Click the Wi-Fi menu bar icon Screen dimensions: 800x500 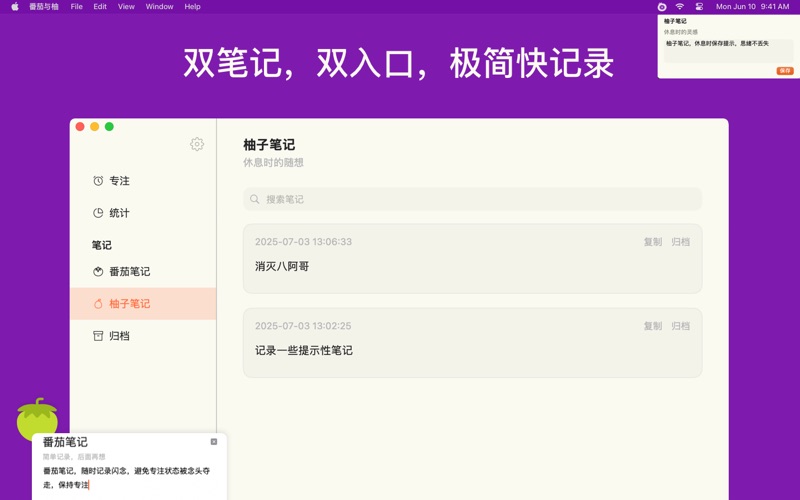coord(680,7)
